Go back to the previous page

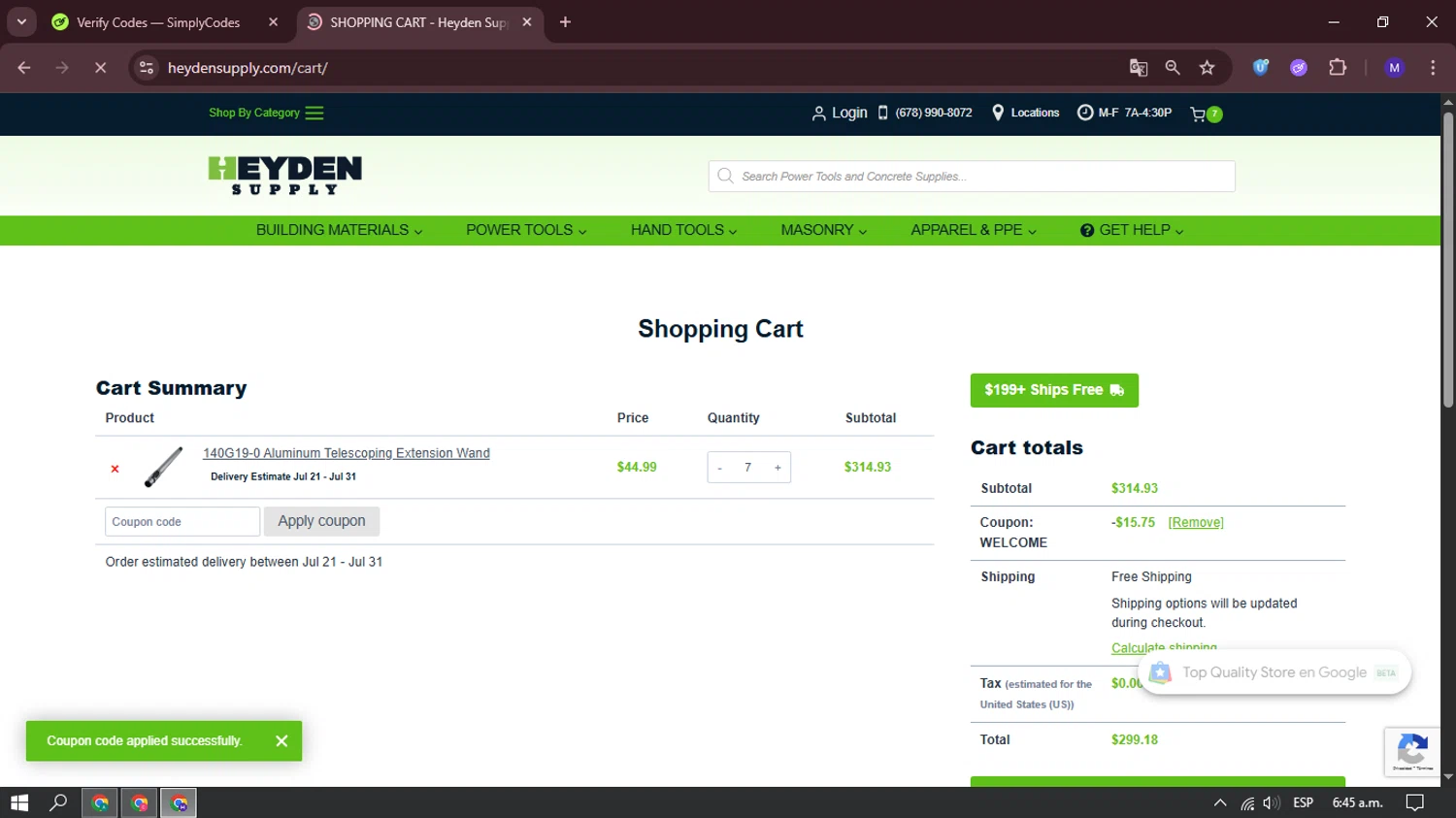(24, 68)
